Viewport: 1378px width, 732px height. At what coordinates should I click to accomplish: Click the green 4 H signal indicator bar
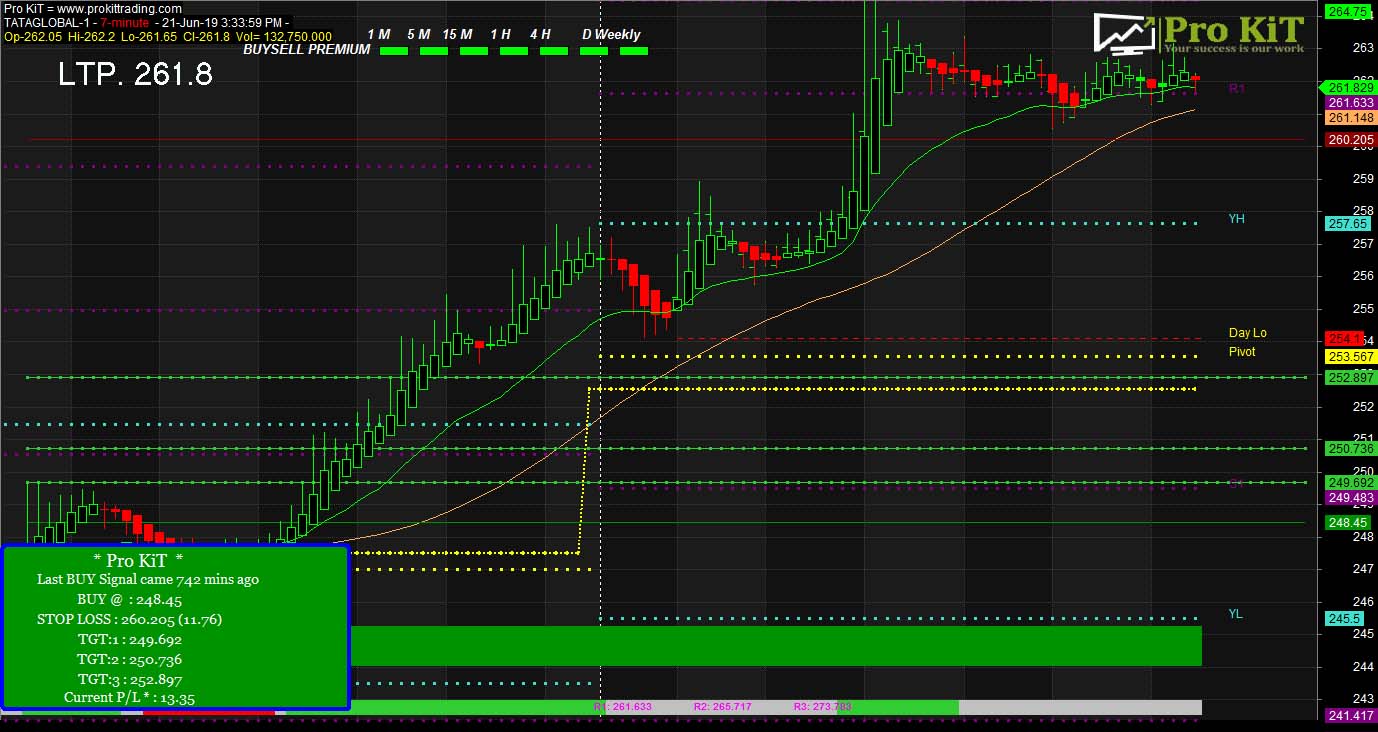[x=554, y=51]
